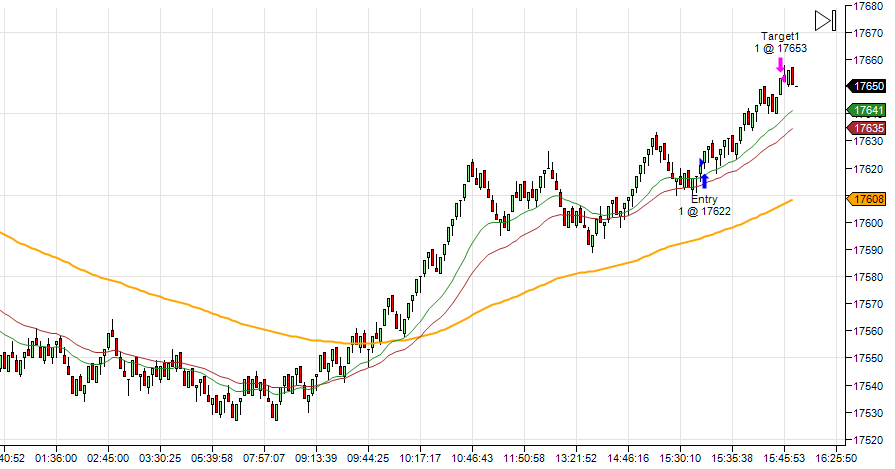Select the green 17641 moving average marker
The height and width of the screenshot is (469, 895).
(x=866, y=110)
